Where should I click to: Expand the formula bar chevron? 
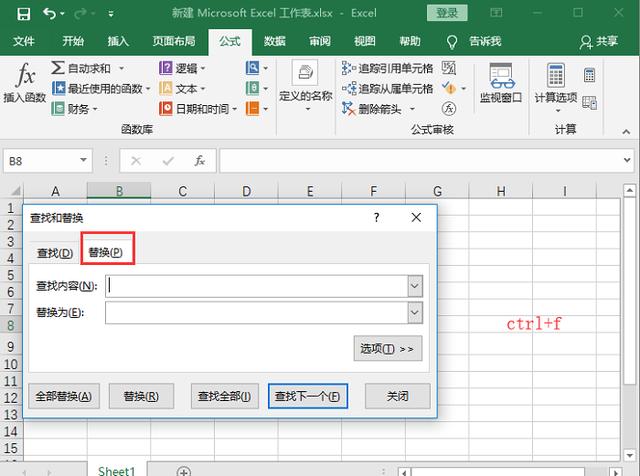[x=627, y=160]
